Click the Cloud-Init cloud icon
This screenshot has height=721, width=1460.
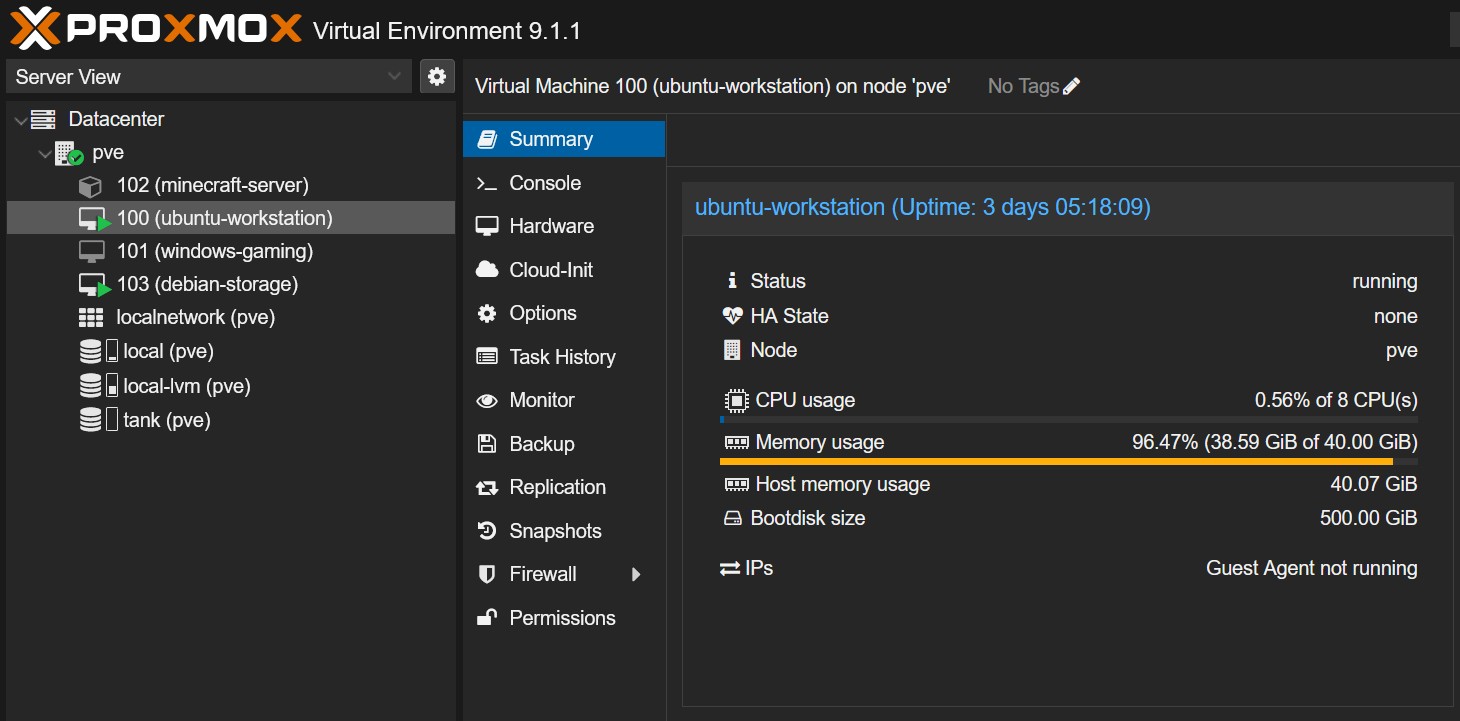(487, 270)
